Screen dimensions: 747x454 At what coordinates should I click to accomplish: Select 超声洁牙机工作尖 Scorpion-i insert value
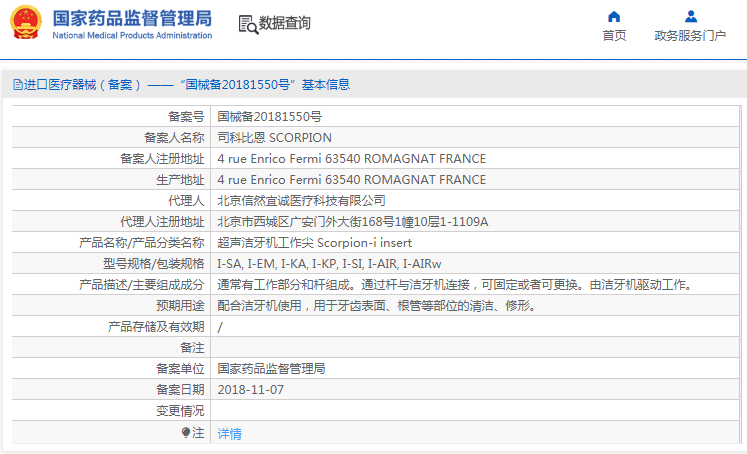click(x=314, y=242)
